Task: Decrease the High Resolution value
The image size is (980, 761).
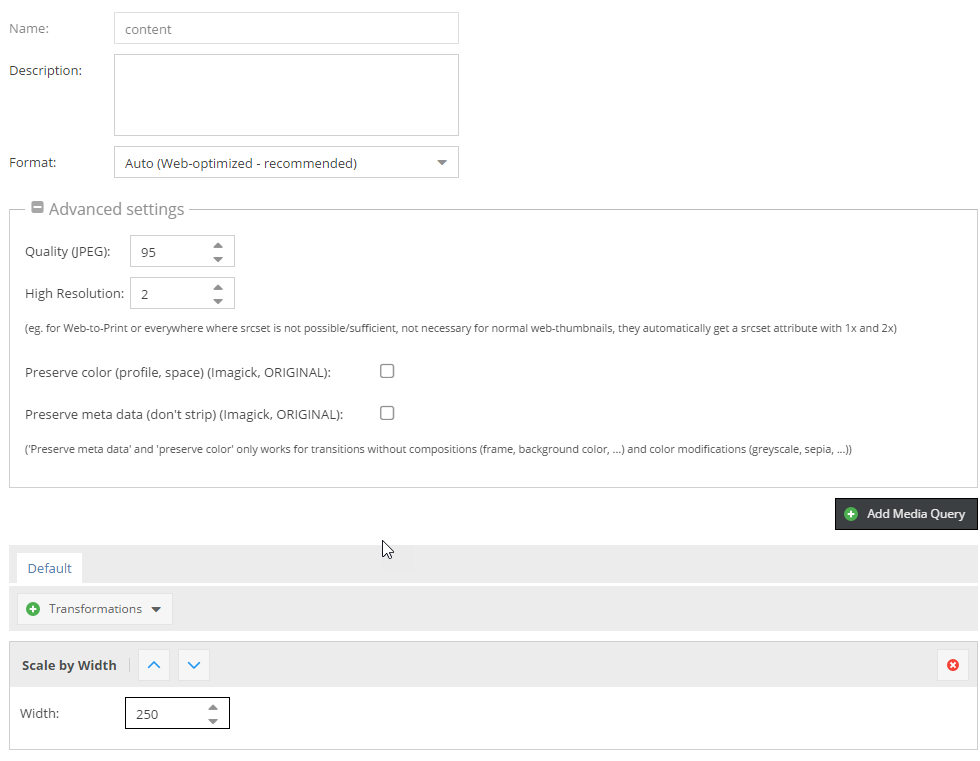Action: (x=218, y=301)
